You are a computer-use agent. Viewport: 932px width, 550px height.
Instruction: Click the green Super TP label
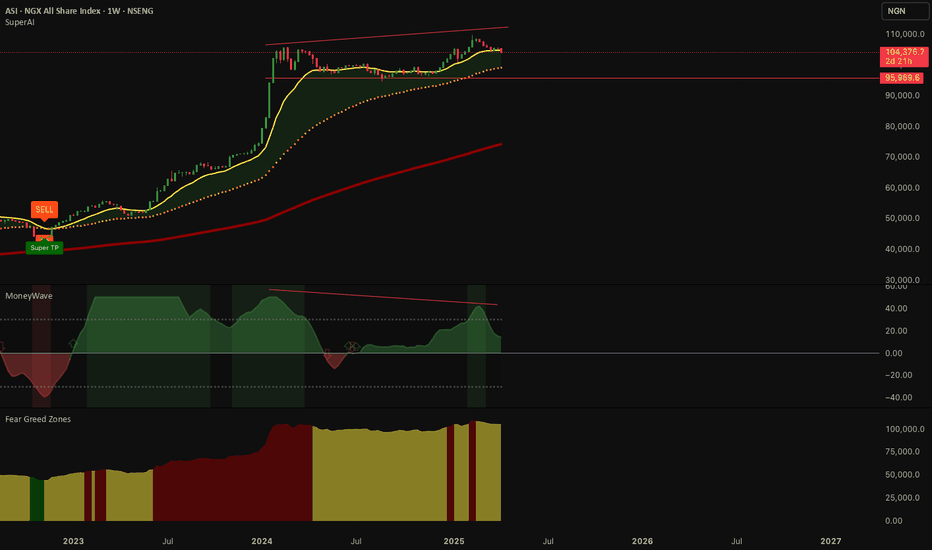pyautogui.click(x=45, y=247)
